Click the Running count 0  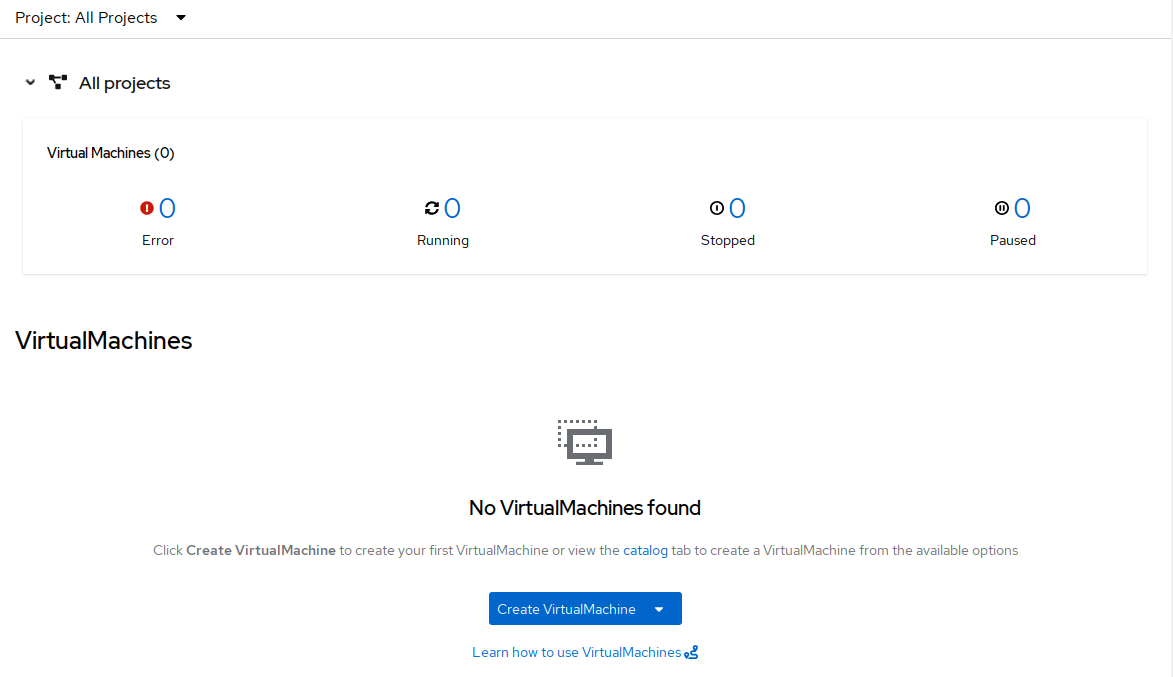pyautogui.click(x=452, y=208)
